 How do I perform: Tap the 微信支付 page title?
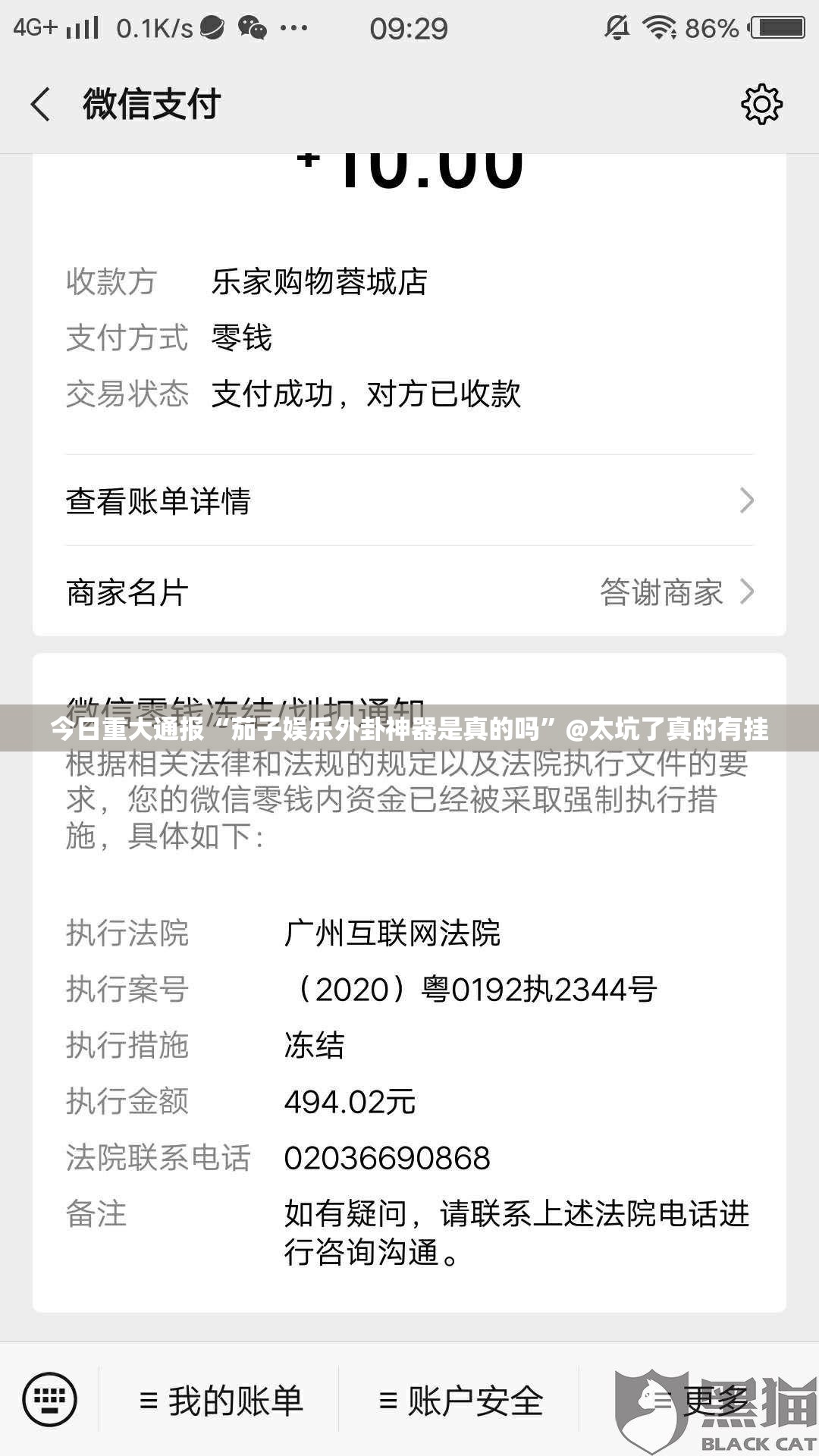coord(152,104)
